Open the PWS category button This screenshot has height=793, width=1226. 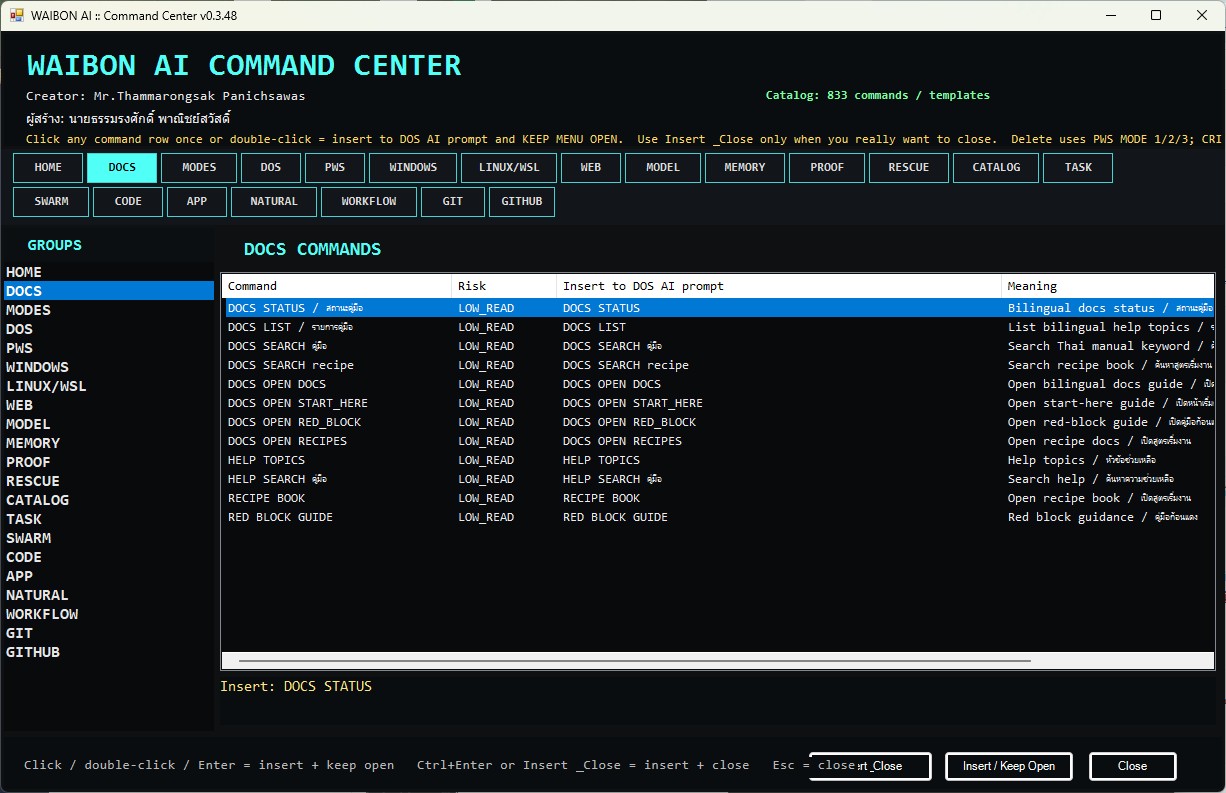coord(334,168)
